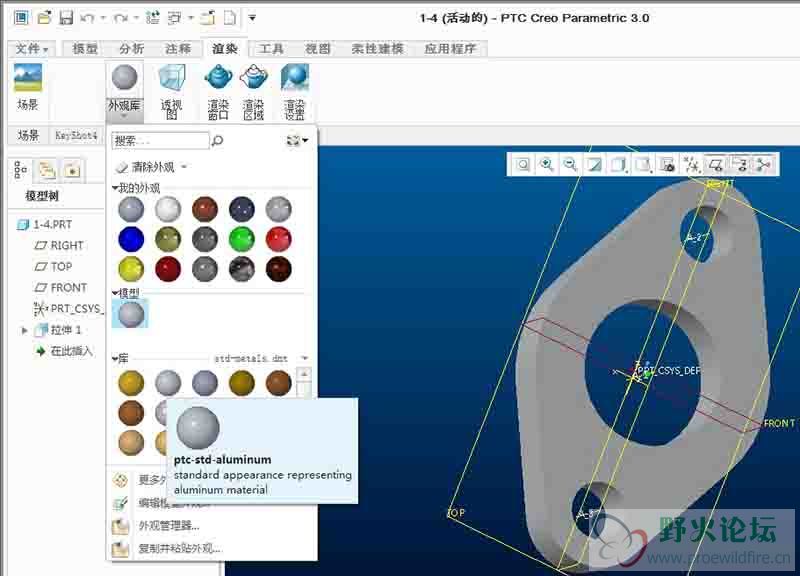Click the library list scrollbar up arrow

pyautogui.click(x=304, y=374)
